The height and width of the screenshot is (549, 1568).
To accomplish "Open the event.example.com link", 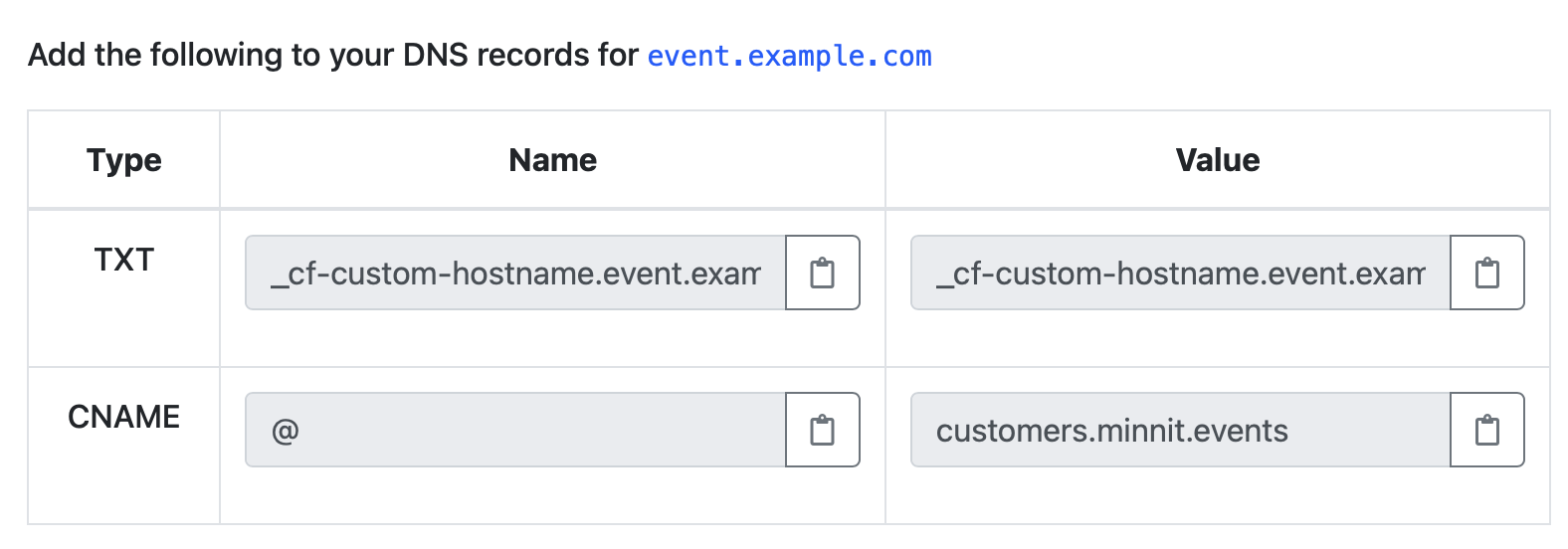I will coord(789,56).
